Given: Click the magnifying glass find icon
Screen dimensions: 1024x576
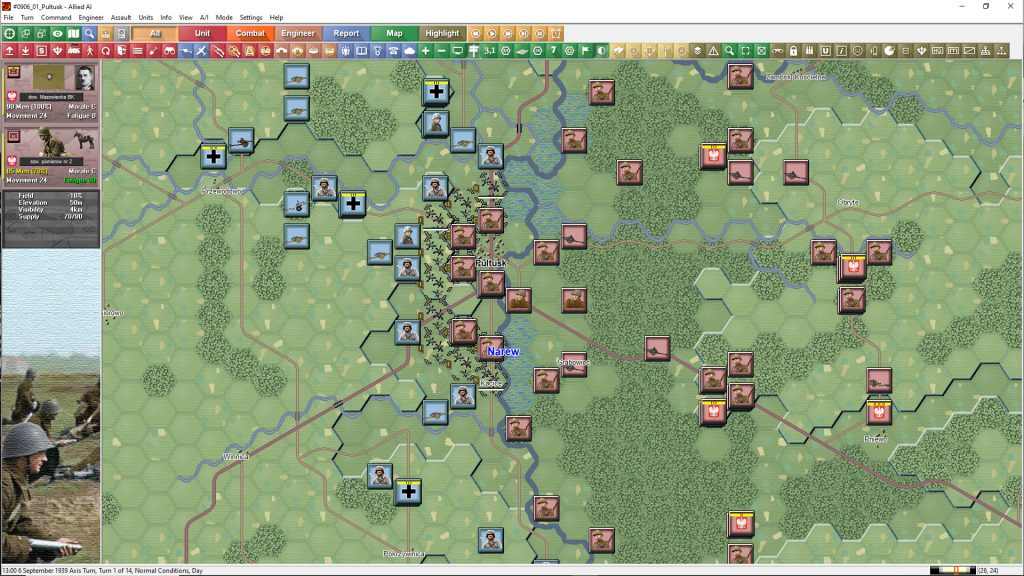Looking at the screenshot, I should 90,33.
